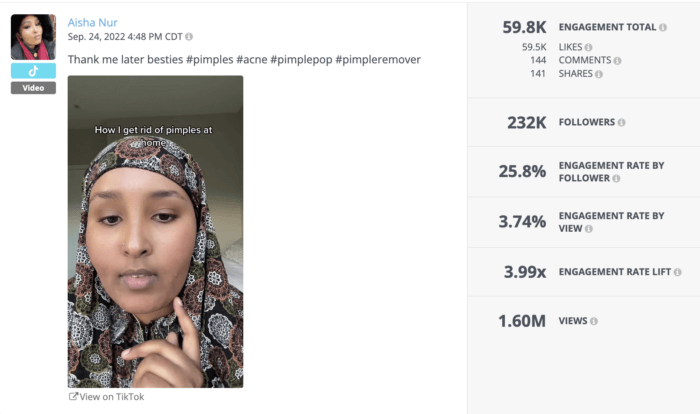Click the gray Video label badge
The width and height of the screenshot is (700, 414).
(x=33, y=88)
